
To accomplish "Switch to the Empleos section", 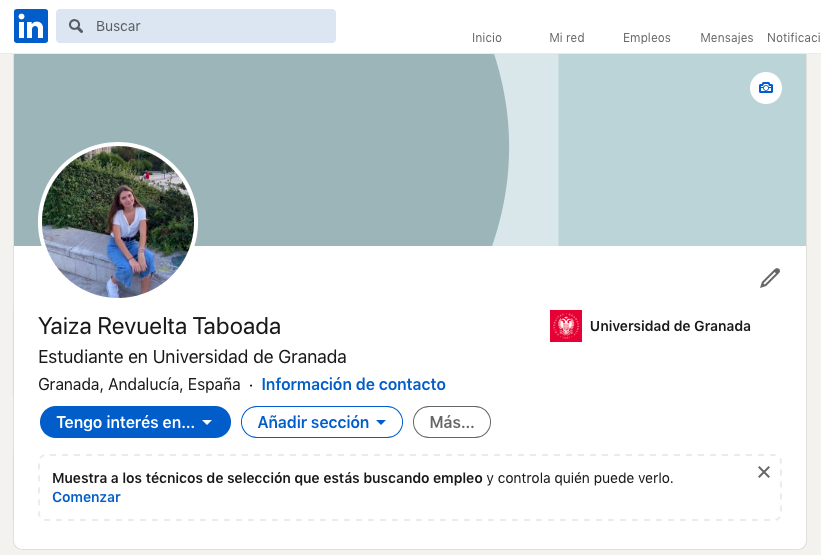I will (647, 37).
